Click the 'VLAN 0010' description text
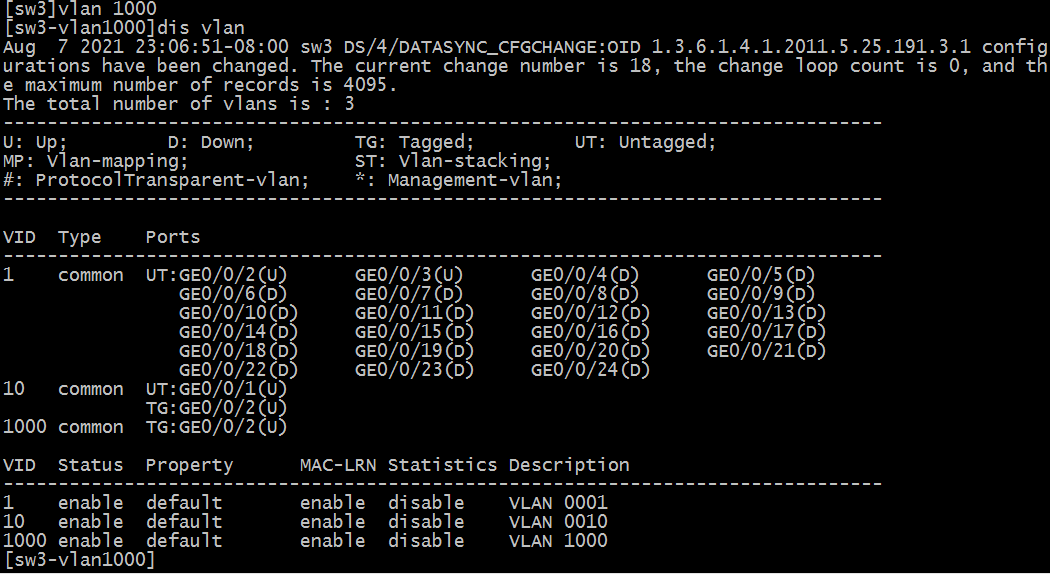The height and width of the screenshot is (574, 1050). tap(558, 522)
